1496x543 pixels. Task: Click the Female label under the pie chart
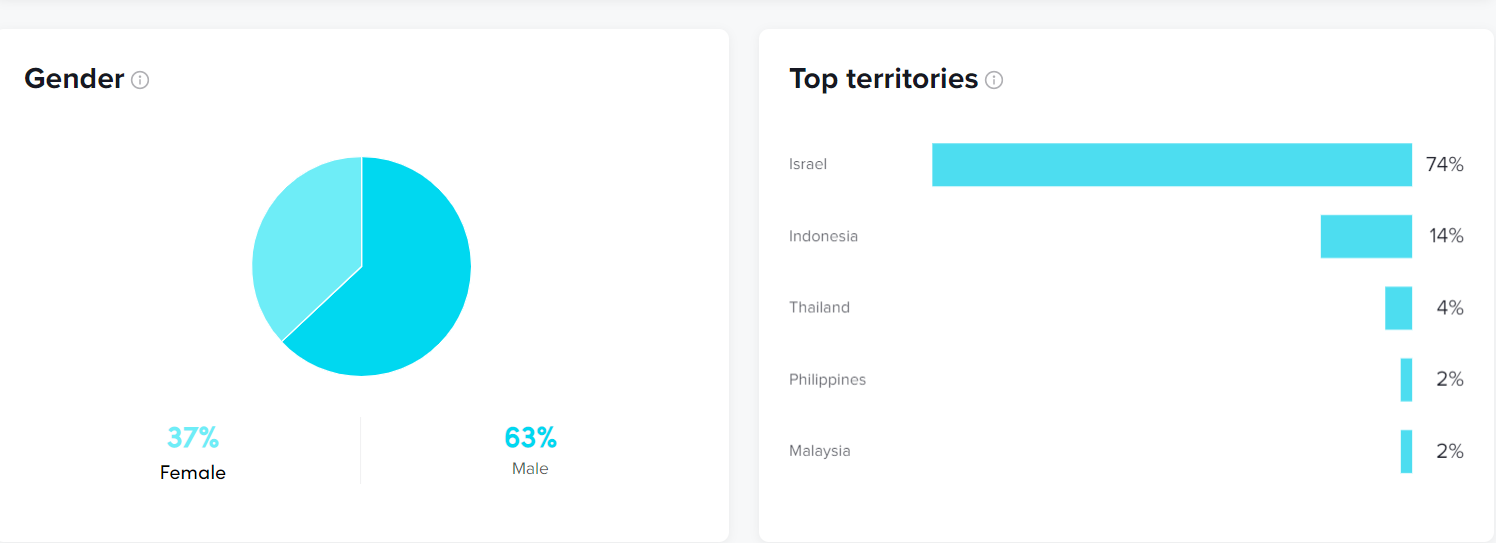pos(193,473)
